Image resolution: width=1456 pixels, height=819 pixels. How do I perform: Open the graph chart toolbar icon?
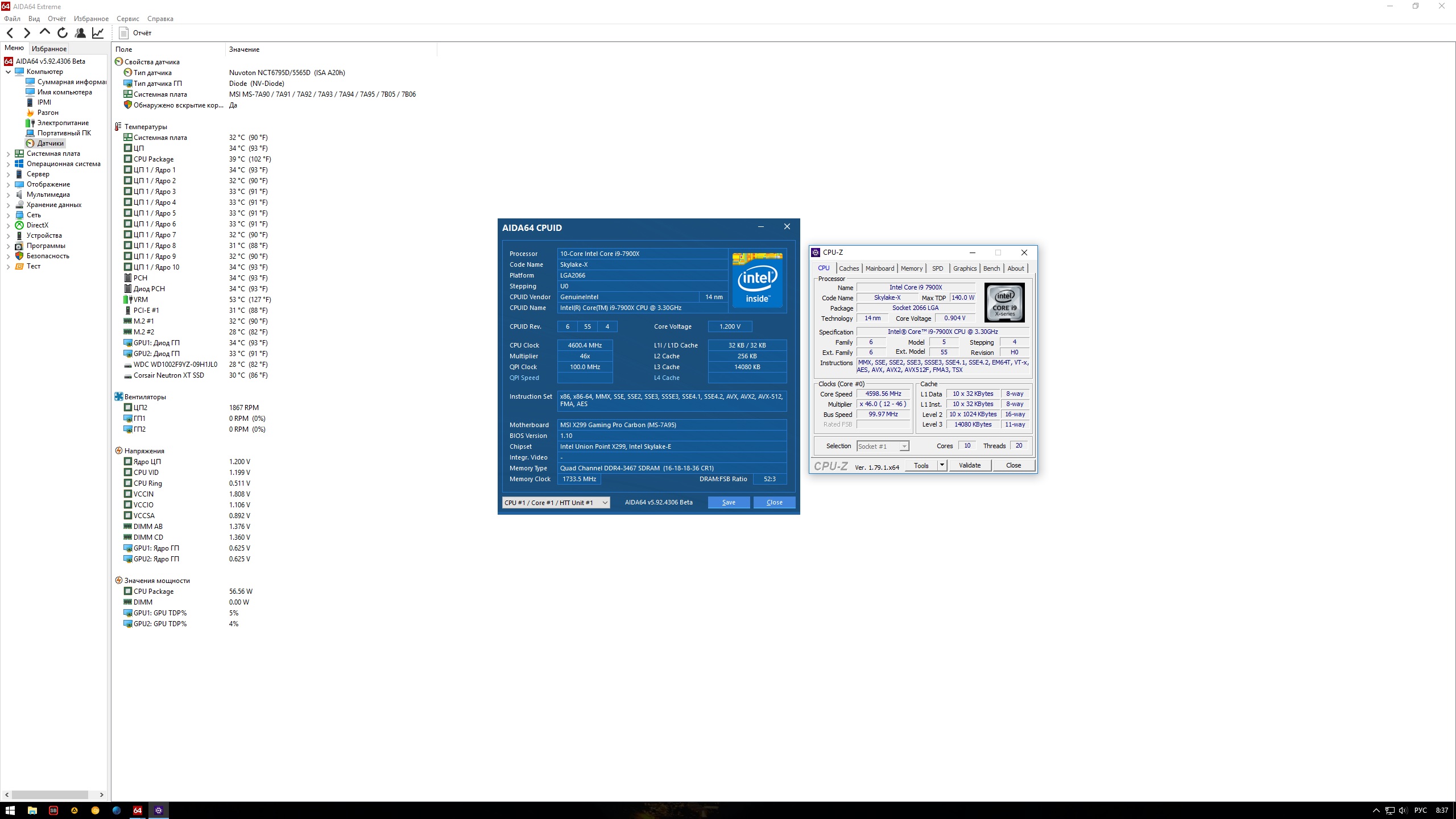[98, 33]
